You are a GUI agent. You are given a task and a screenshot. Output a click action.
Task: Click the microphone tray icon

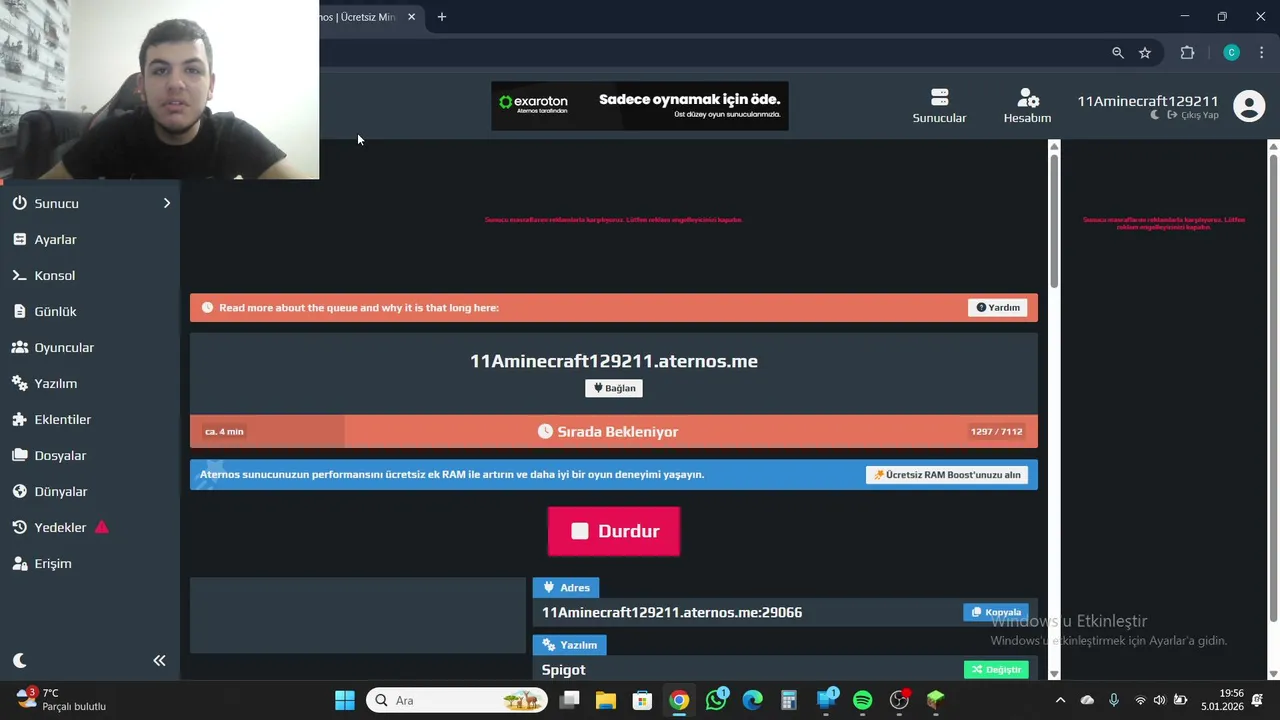click(x=1113, y=700)
